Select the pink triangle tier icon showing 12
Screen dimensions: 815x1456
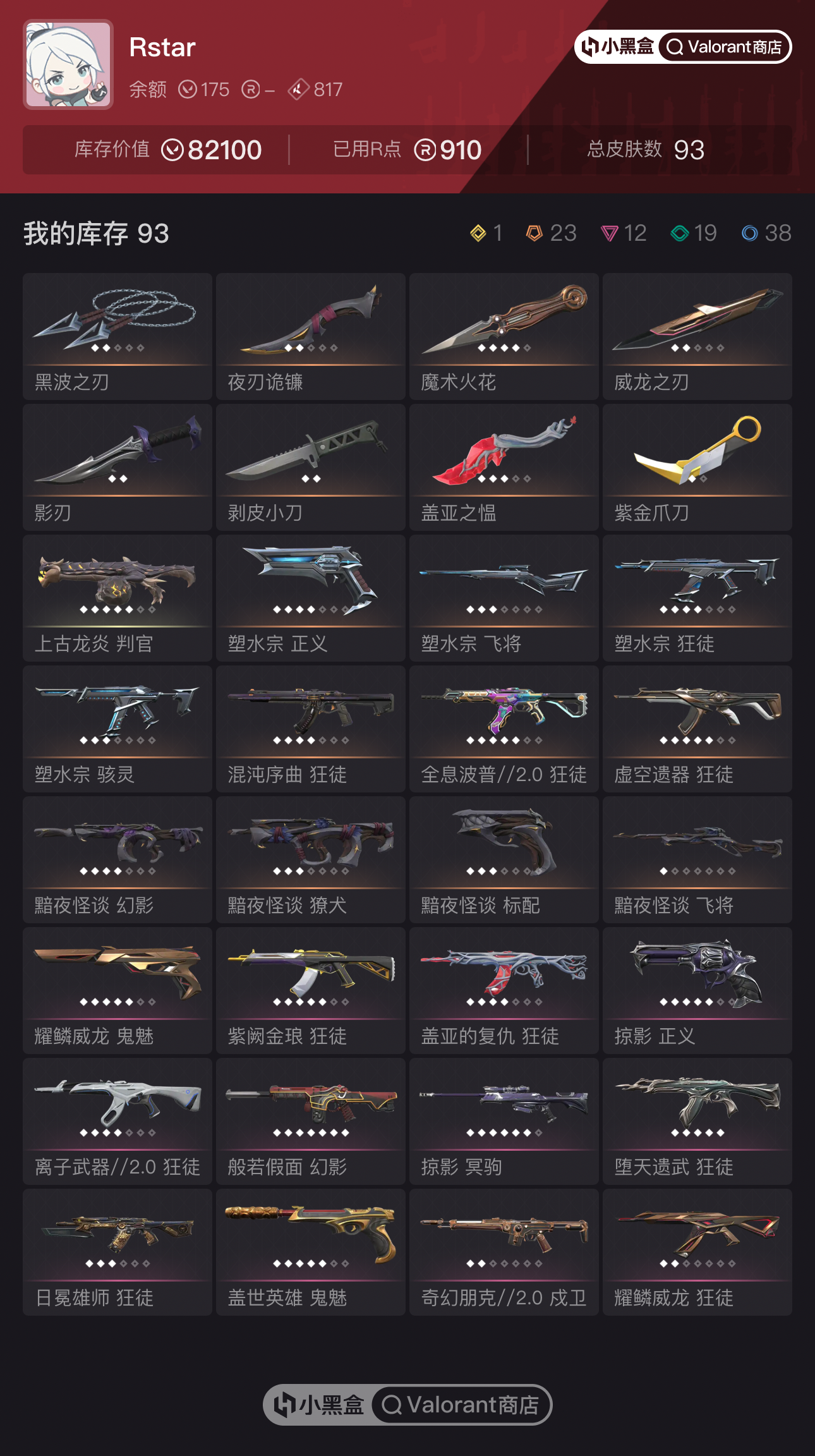coord(609,234)
